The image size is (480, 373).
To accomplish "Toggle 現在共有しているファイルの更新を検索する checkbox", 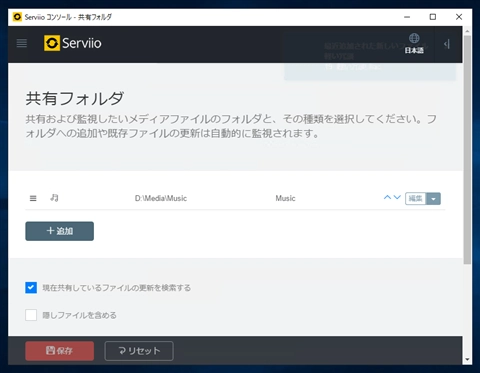I will [31, 288].
